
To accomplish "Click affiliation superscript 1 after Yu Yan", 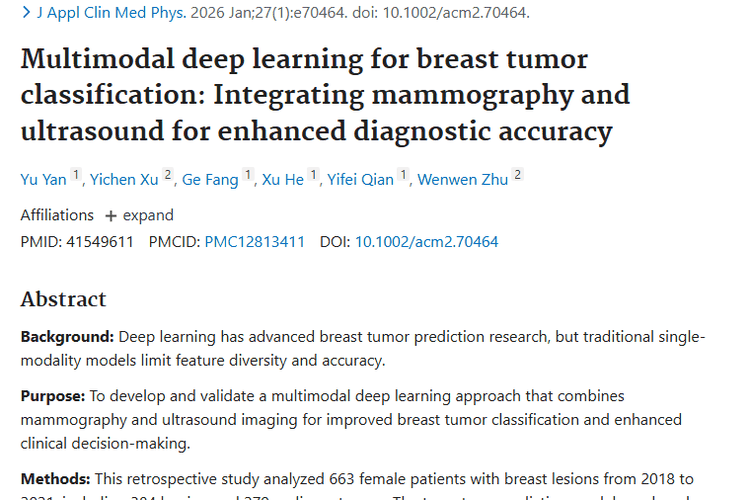I will pos(77,175).
